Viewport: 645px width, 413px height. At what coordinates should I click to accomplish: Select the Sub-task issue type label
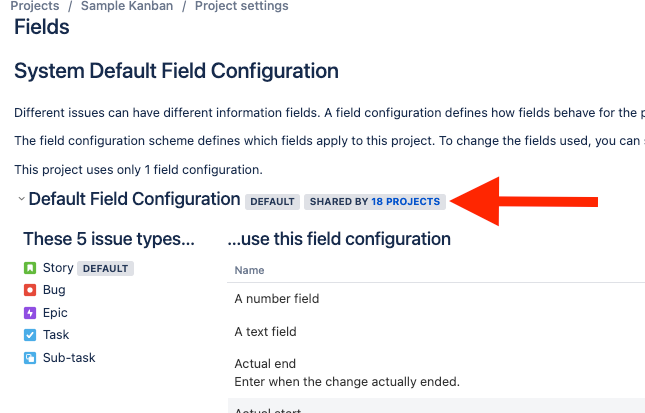(69, 358)
